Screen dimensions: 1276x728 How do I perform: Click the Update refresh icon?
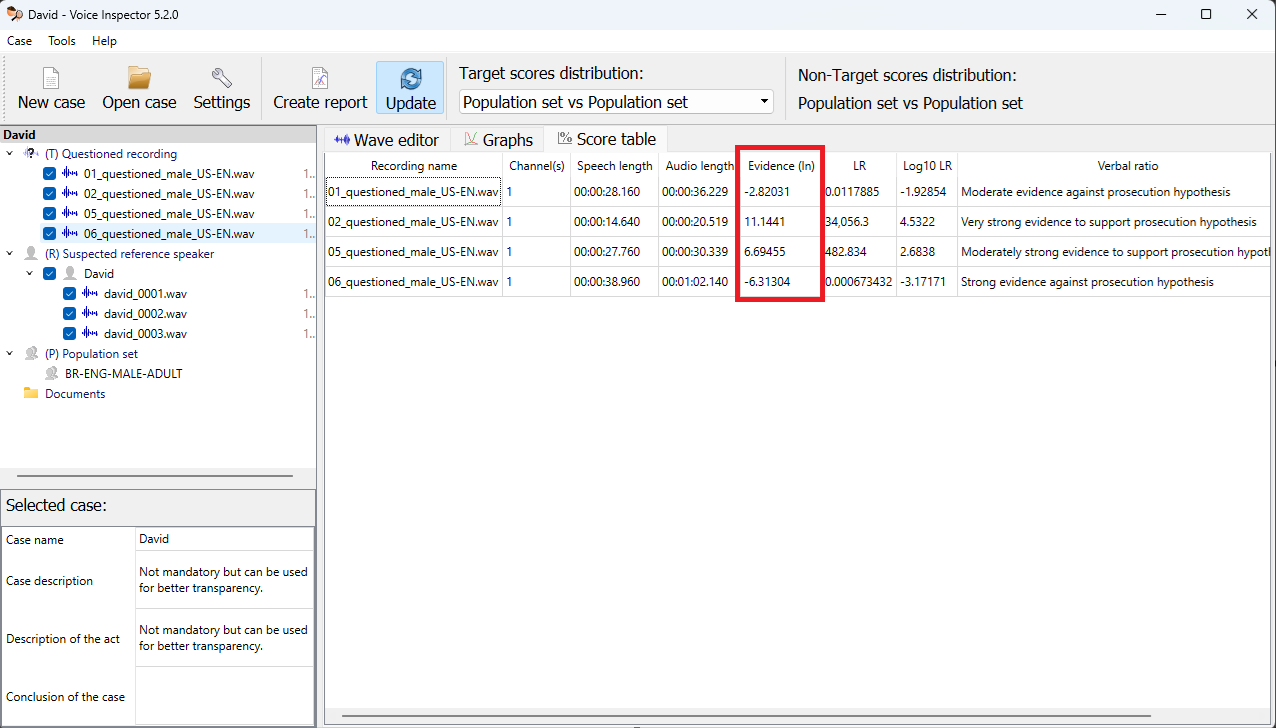[410, 79]
